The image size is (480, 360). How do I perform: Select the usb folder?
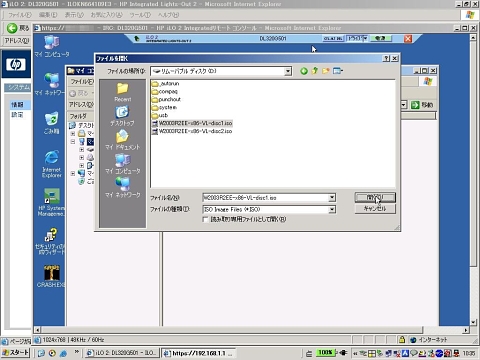160,115
